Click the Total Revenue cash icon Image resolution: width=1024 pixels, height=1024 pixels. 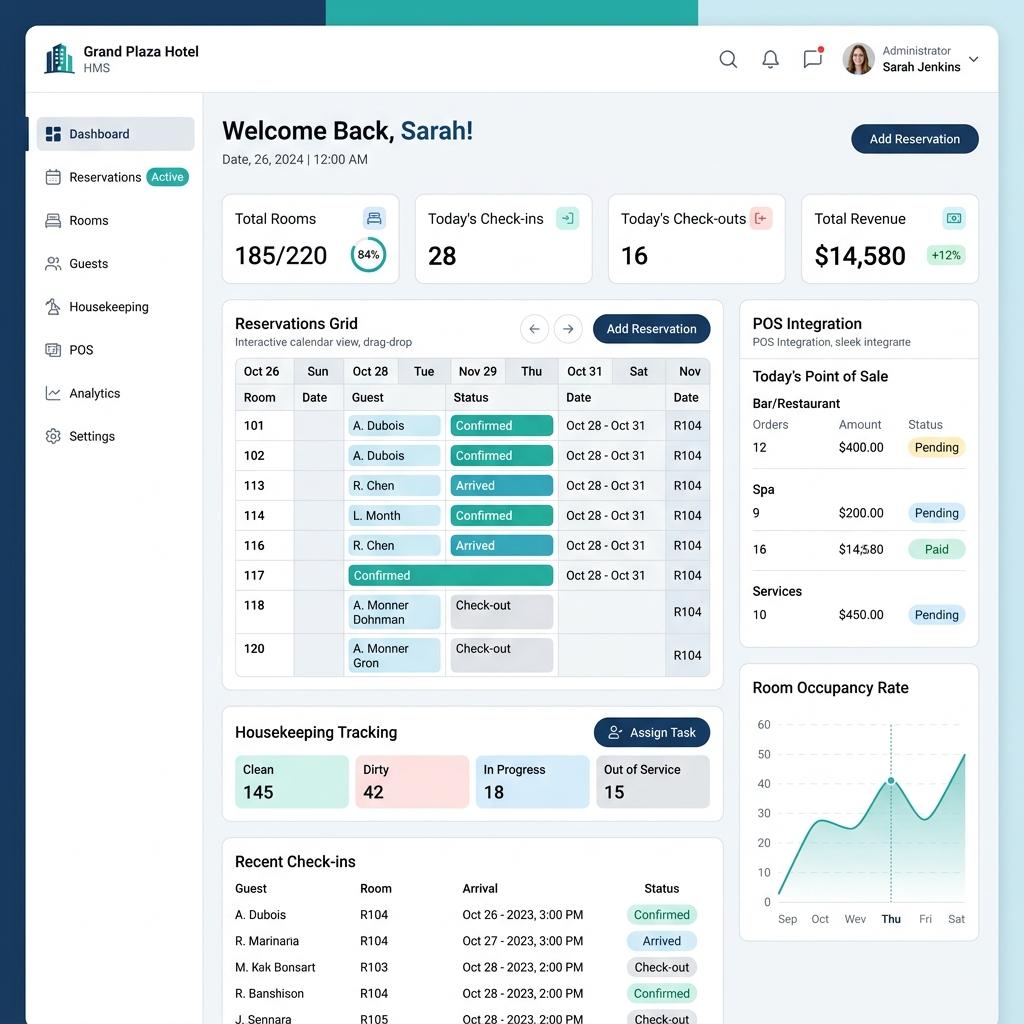[954, 218]
